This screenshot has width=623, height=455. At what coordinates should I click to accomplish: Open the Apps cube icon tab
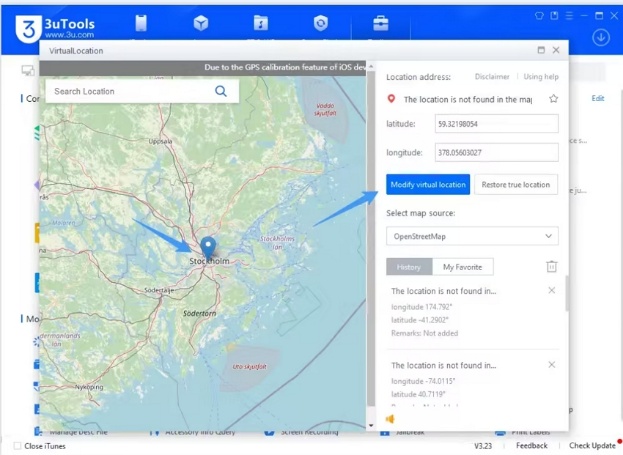201,23
